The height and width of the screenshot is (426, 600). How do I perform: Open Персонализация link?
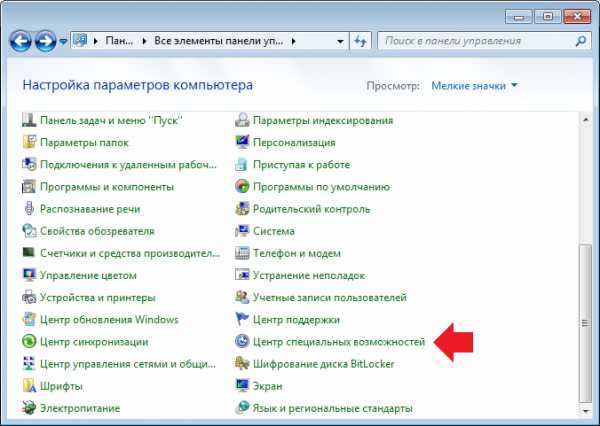click(294, 142)
